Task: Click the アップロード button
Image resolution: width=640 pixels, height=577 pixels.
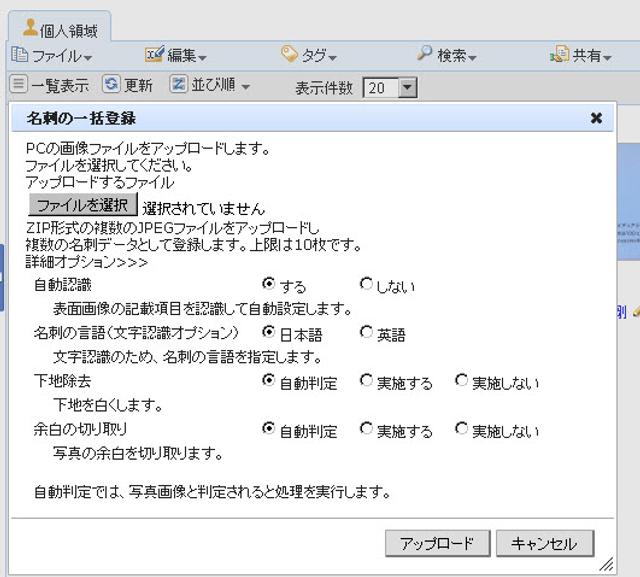Action: [438, 543]
